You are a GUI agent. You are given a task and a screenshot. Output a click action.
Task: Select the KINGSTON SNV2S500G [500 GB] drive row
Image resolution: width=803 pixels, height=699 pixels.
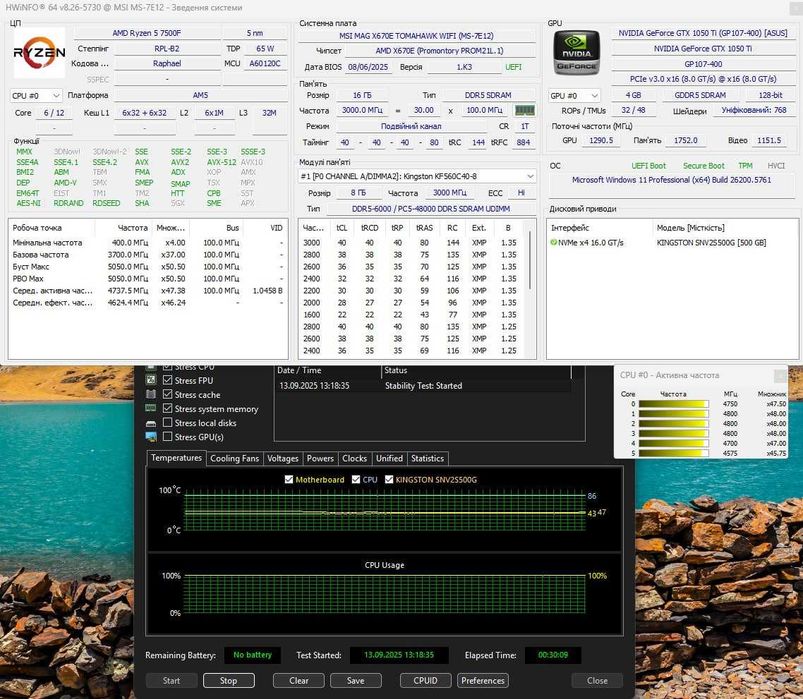coord(672,243)
